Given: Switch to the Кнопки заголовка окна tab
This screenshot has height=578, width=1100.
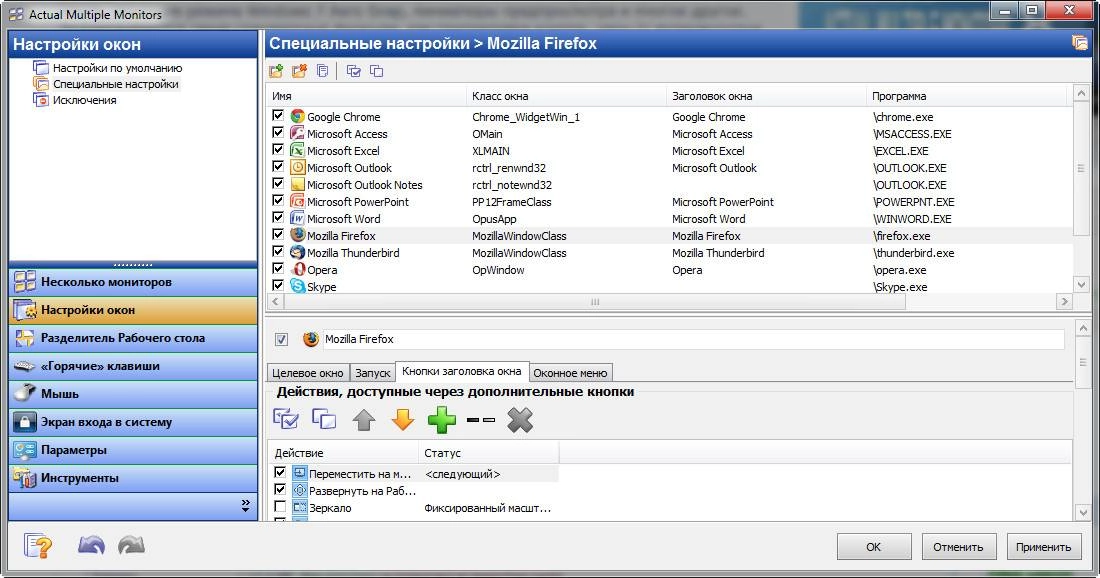Looking at the screenshot, I should pyautogui.click(x=462, y=371).
